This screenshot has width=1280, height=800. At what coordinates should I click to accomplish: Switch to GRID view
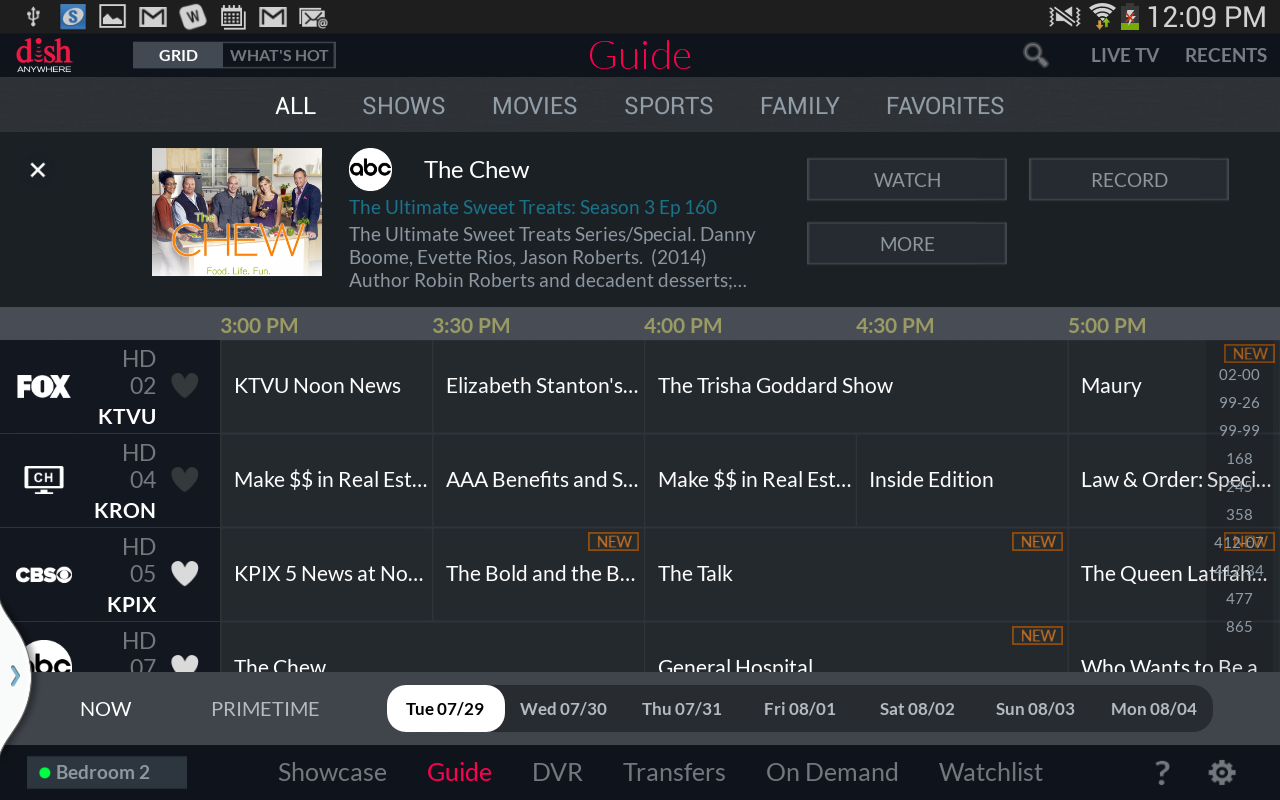[x=178, y=55]
